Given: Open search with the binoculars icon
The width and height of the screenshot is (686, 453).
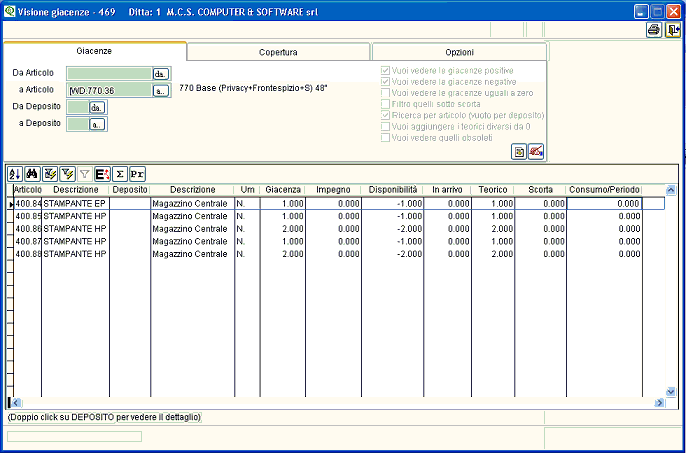Looking at the screenshot, I should [32, 174].
